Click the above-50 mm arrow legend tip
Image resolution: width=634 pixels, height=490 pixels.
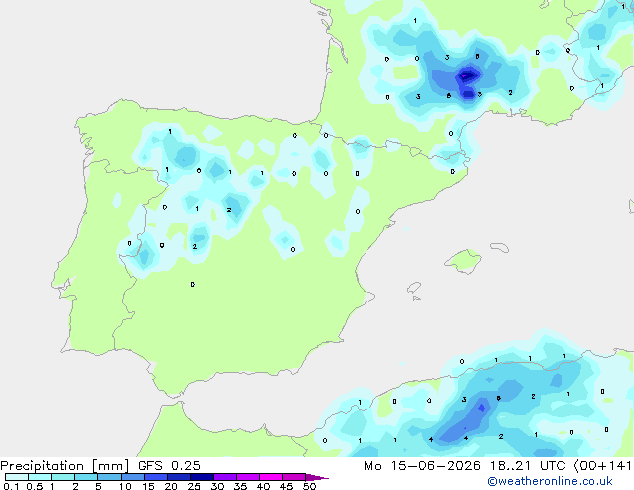pyautogui.click(x=317, y=477)
